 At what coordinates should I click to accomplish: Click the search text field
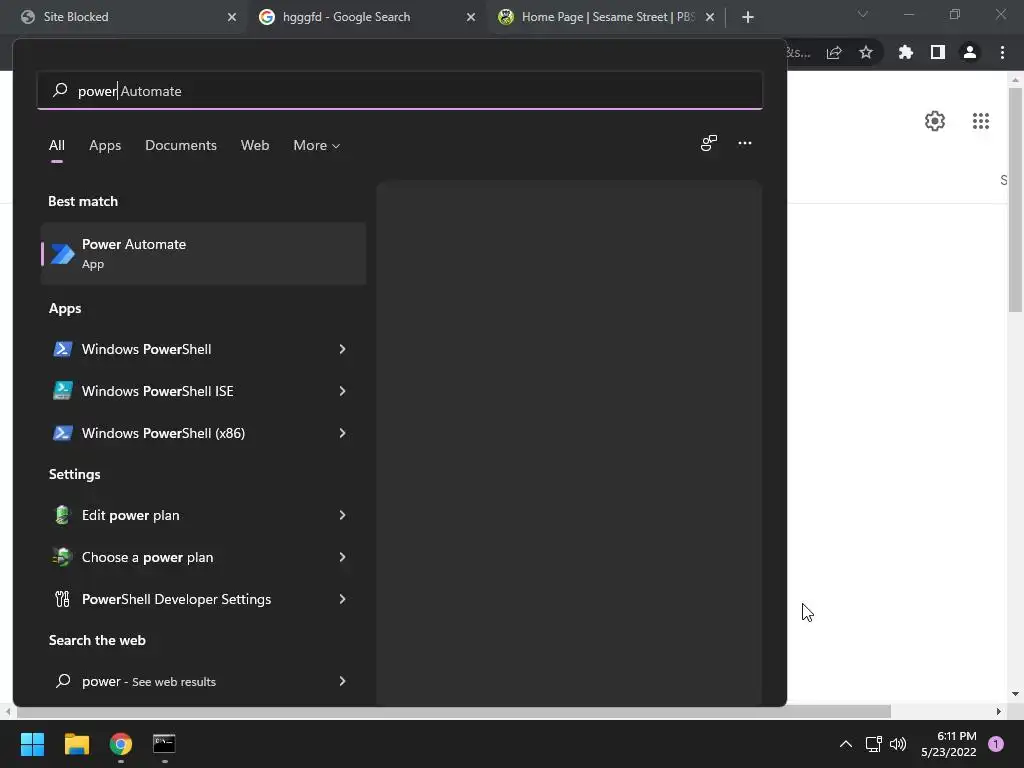400,91
